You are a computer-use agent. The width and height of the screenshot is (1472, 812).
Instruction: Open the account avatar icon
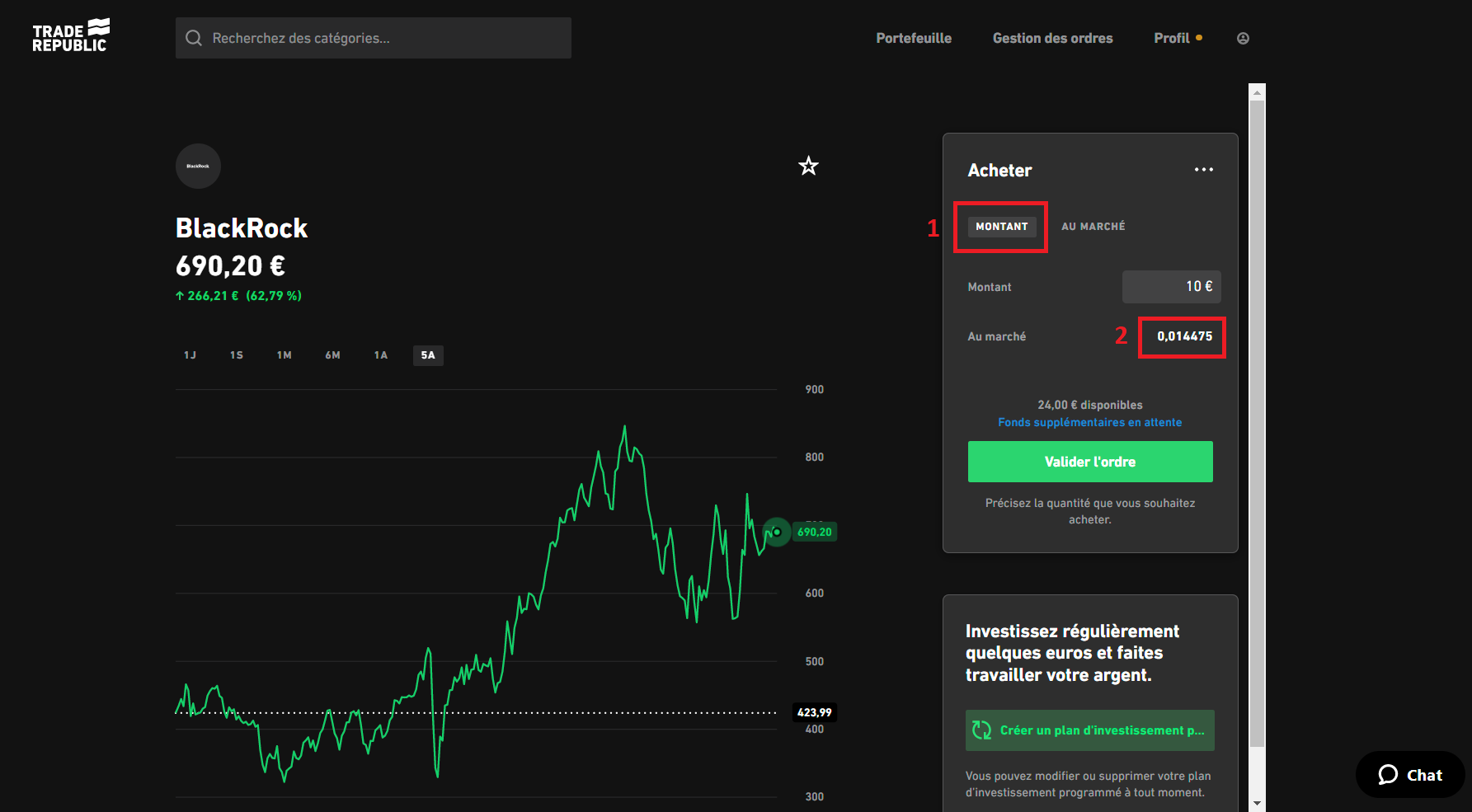pos(1243,38)
